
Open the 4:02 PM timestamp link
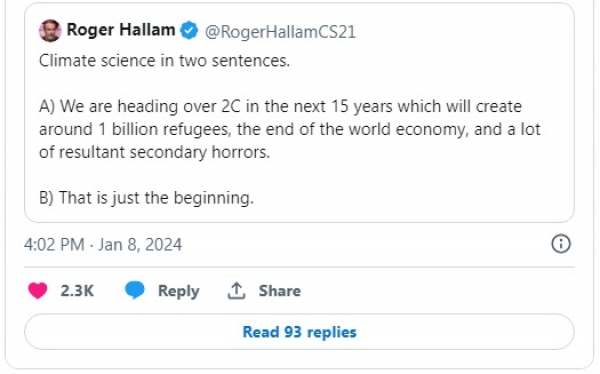click(54, 245)
